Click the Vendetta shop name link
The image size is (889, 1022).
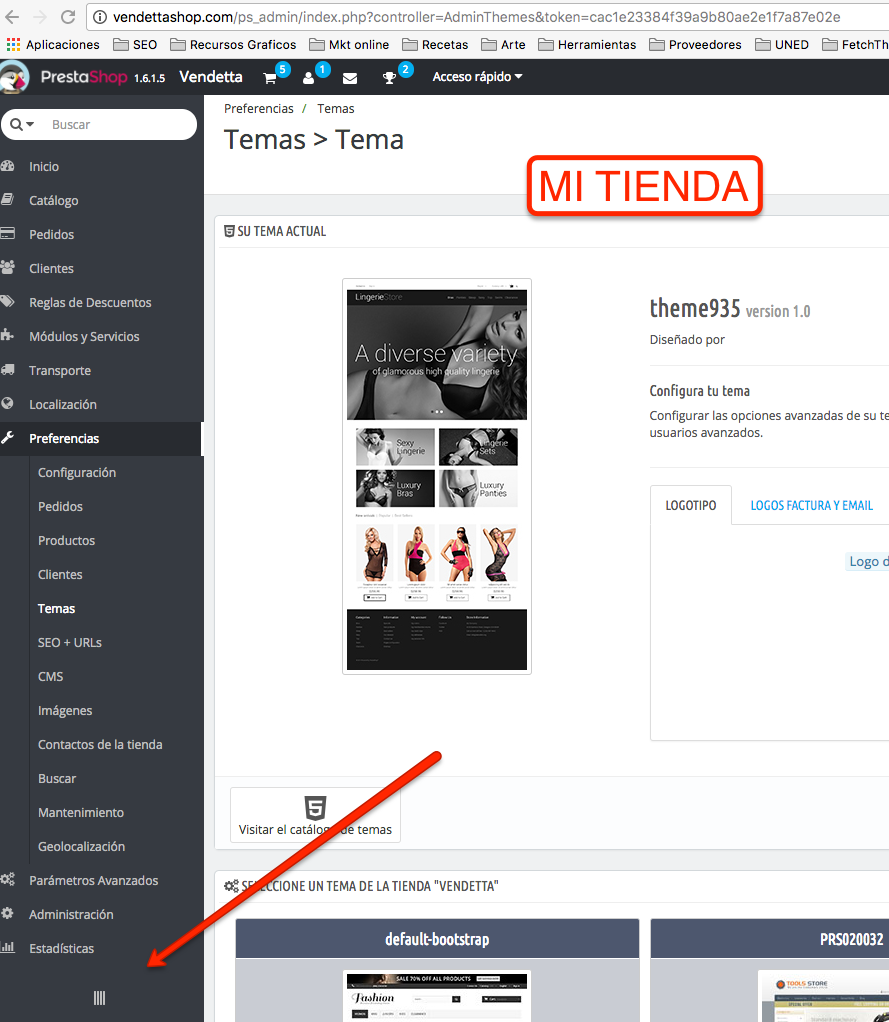tap(211, 77)
